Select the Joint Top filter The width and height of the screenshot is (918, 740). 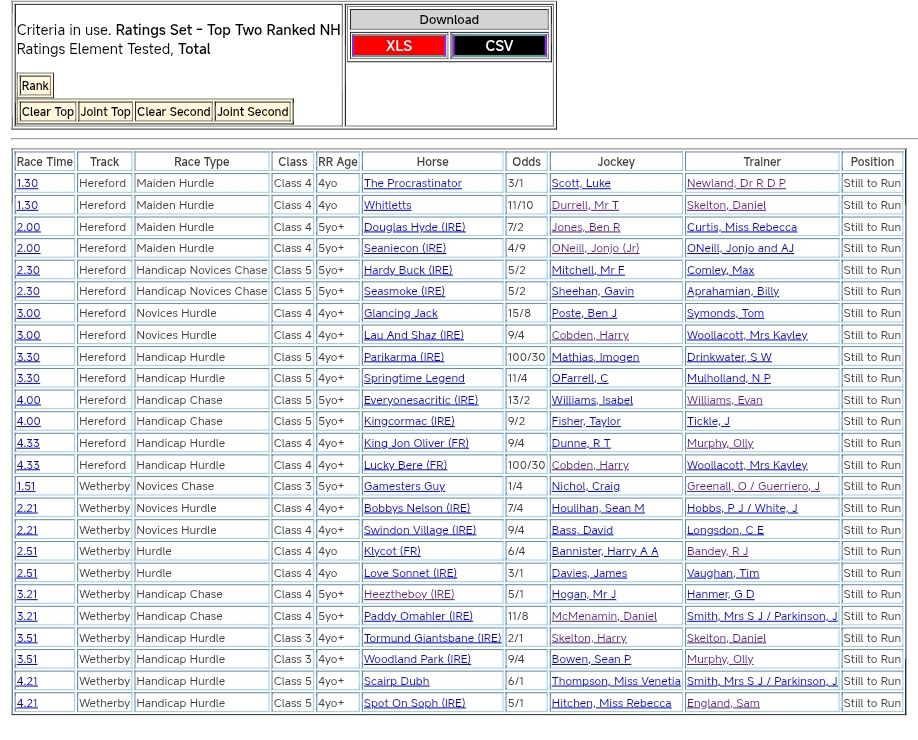[105, 112]
